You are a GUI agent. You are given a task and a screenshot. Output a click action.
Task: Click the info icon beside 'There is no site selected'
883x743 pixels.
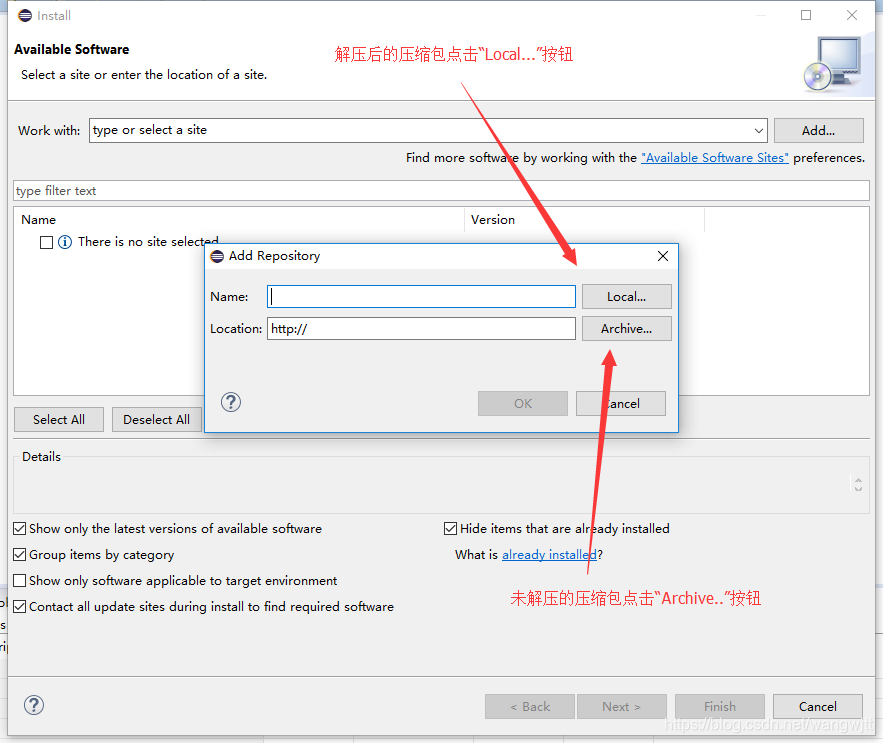65,242
